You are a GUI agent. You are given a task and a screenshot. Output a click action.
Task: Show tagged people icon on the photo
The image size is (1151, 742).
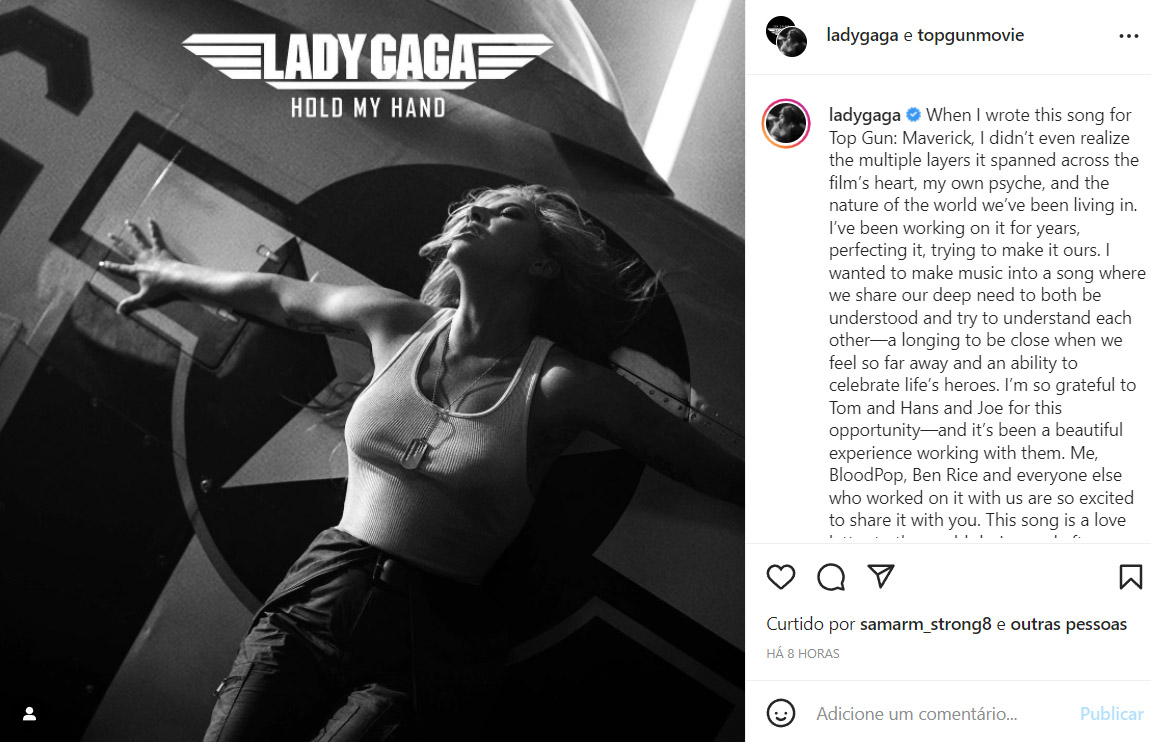click(29, 713)
